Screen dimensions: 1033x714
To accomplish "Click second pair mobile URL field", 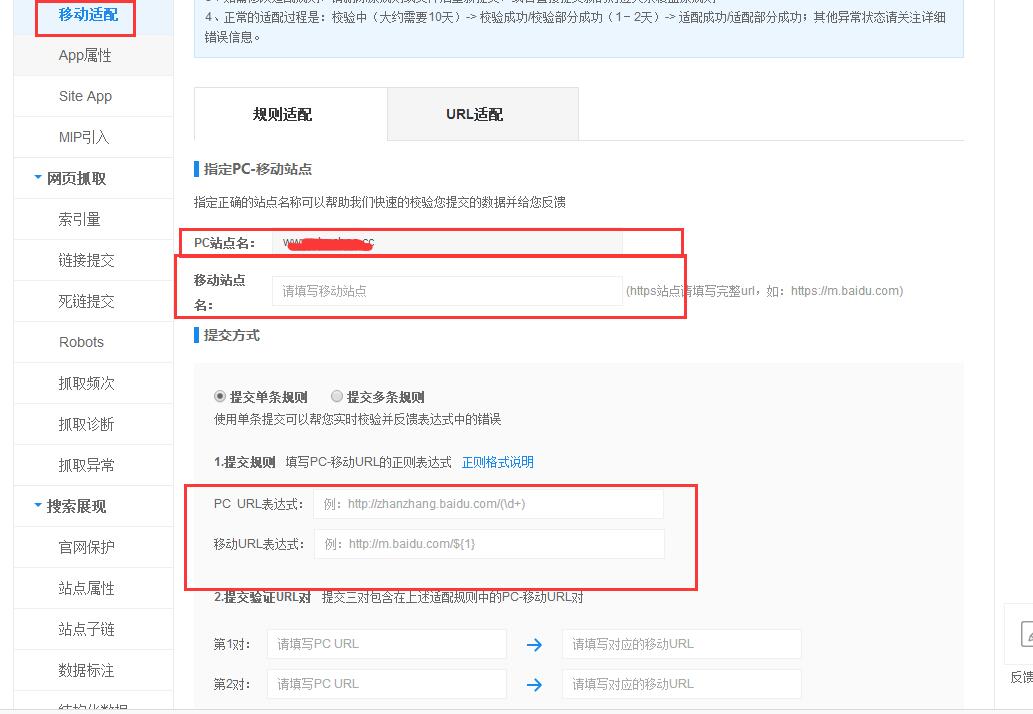I will pos(681,684).
